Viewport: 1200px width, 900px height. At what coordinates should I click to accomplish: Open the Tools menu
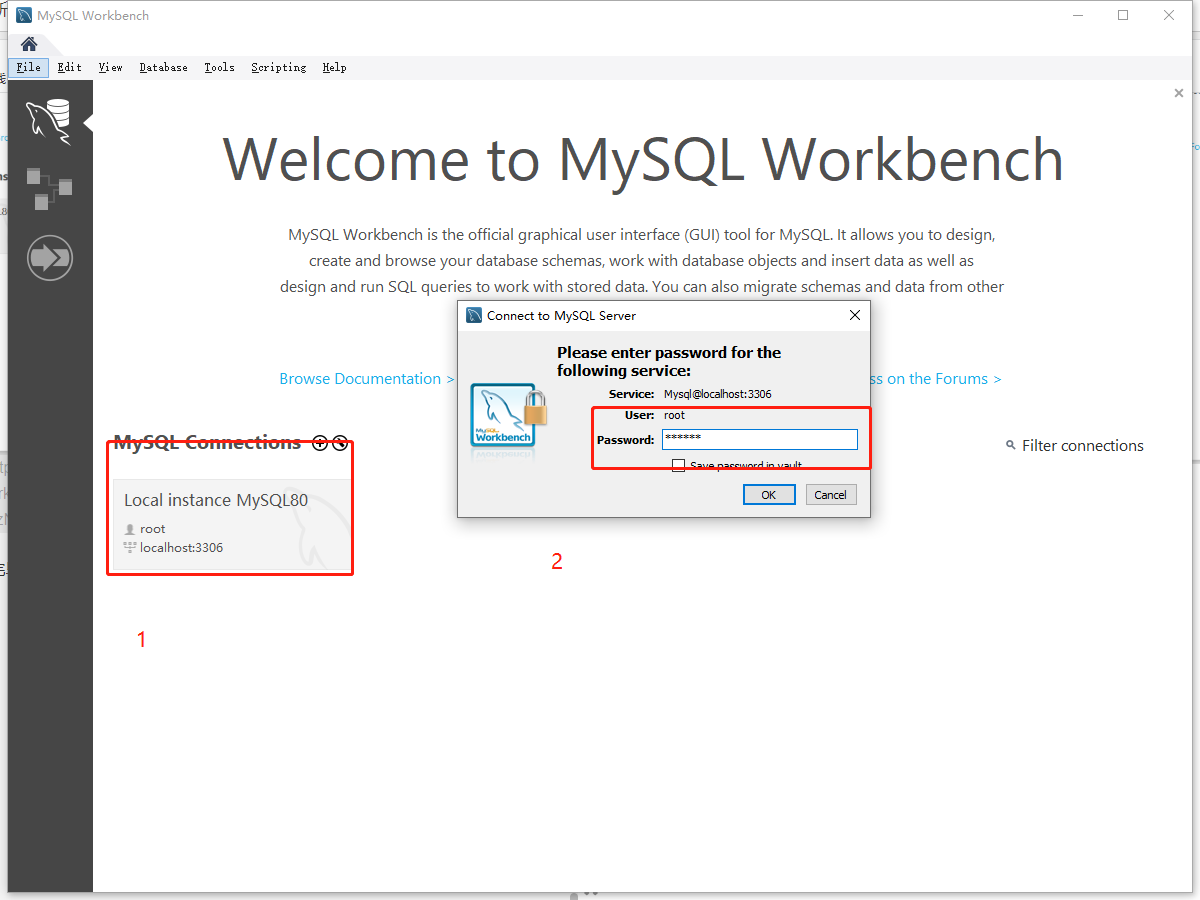tap(220, 67)
